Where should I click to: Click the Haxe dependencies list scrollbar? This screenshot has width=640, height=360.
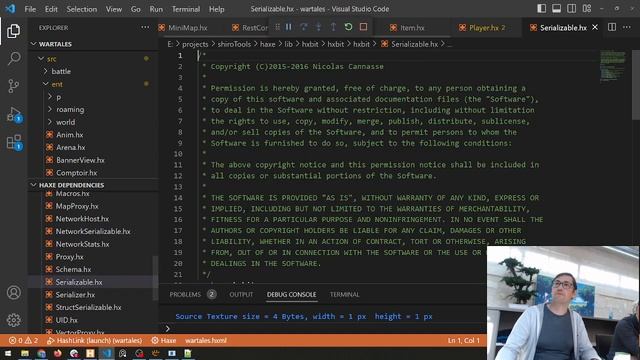pyautogui.click(x=155, y=278)
